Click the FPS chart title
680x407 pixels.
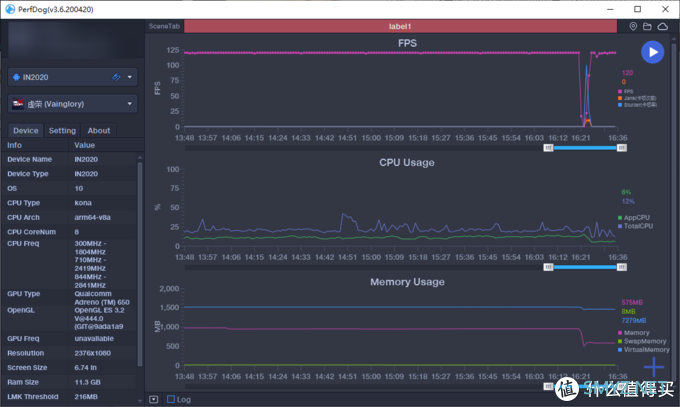tap(407, 43)
